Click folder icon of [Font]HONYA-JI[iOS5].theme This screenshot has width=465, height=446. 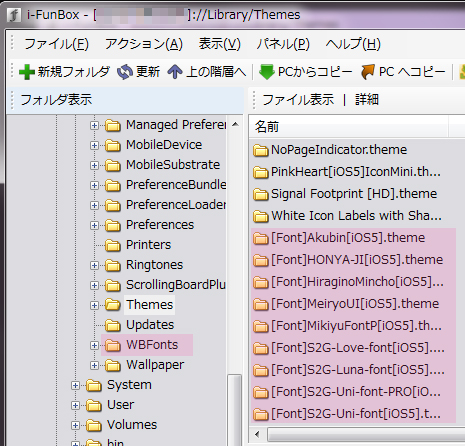[x=261, y=260]
